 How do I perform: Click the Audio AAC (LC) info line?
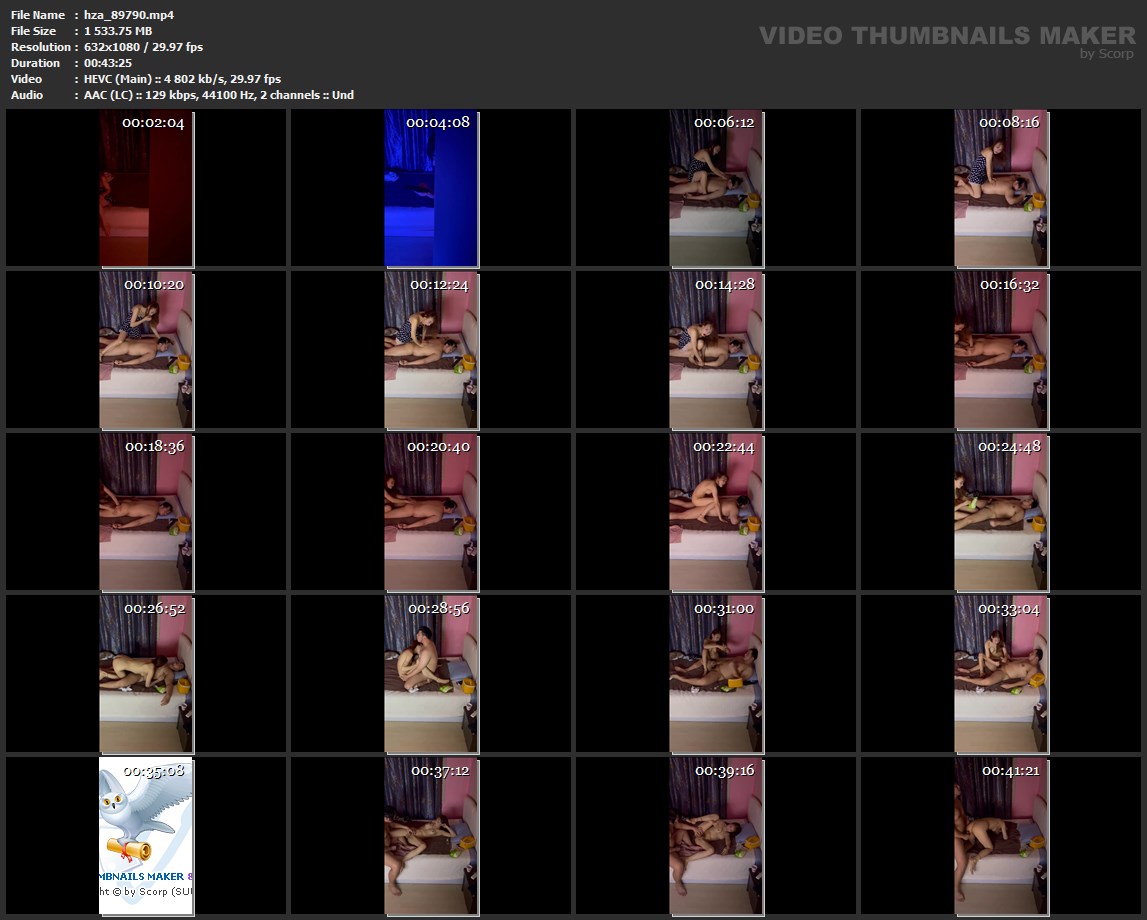tap(218, 95)
